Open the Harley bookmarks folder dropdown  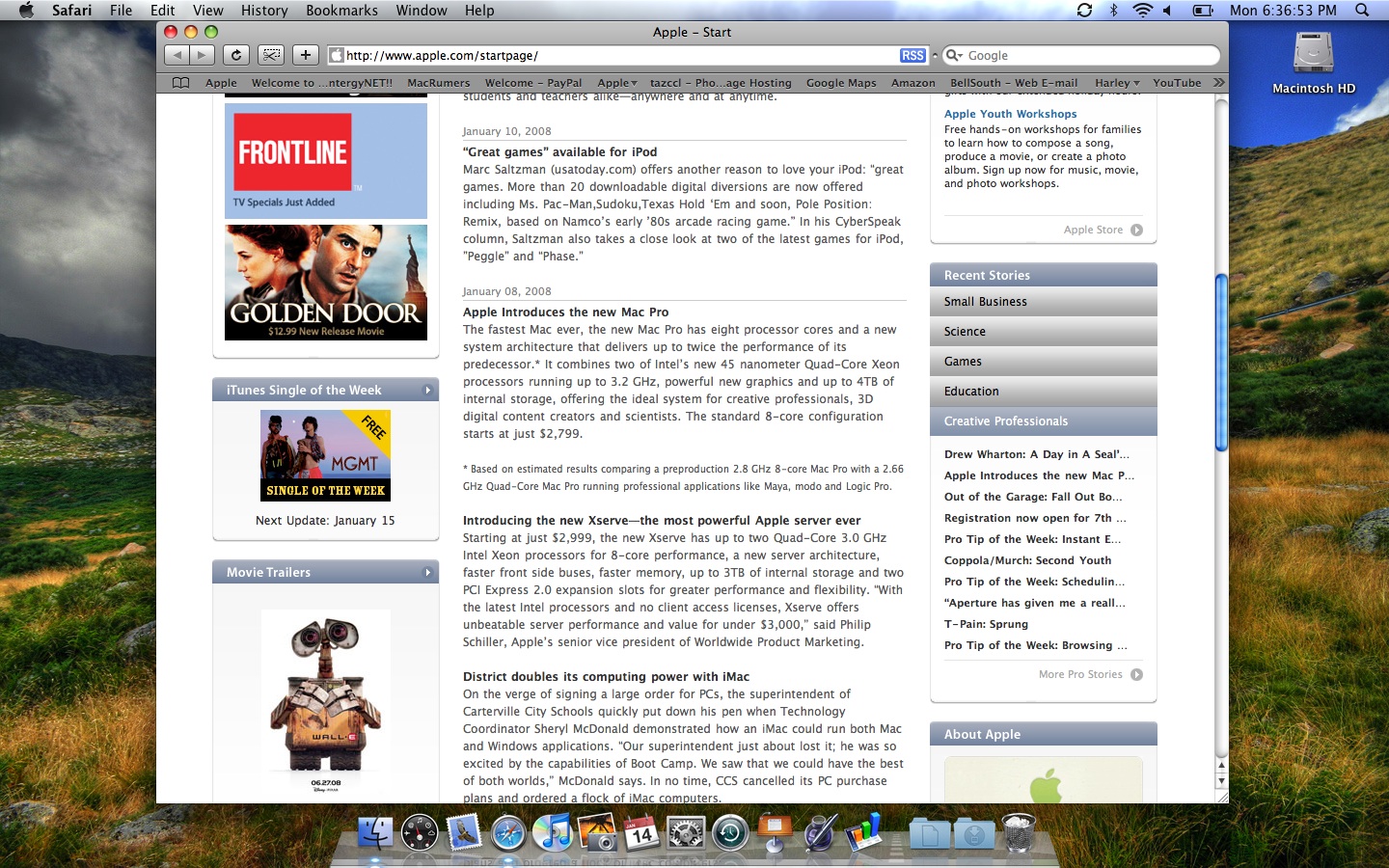(x=1117, y=83)
